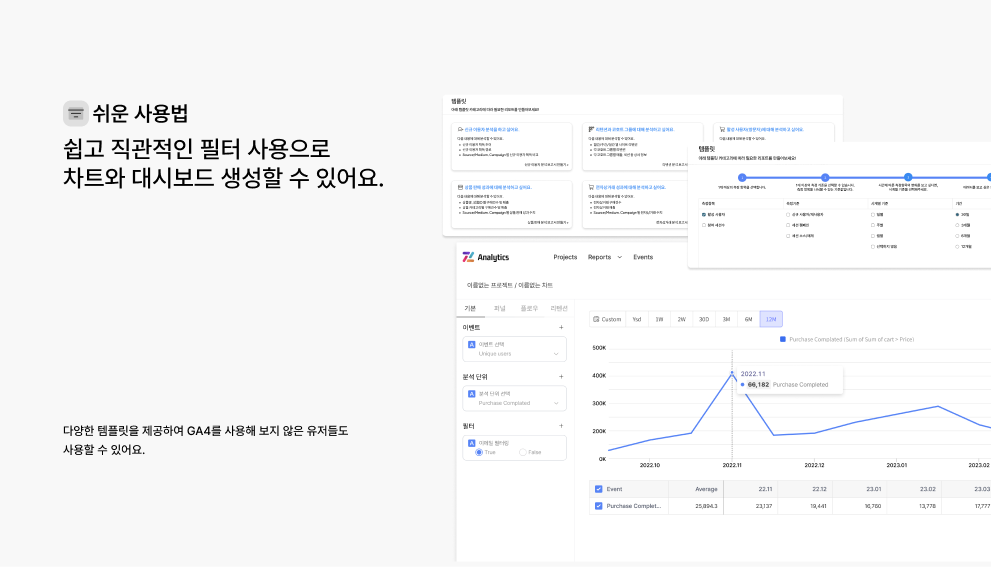Open 신규 이용자 분석을 하고 싶어요 template link
Image resolution: width=991 pixels, height=567 pixels.
pyautogui.click(x=492, y=130)
